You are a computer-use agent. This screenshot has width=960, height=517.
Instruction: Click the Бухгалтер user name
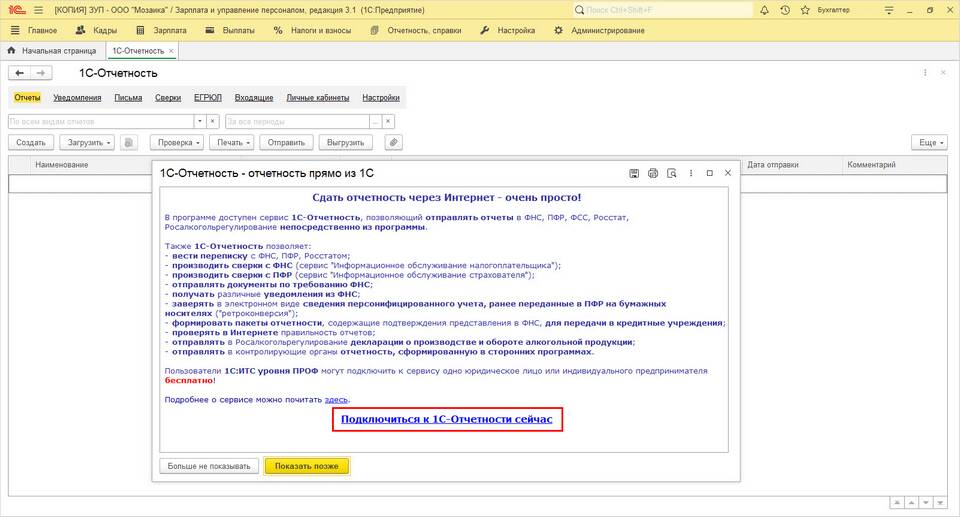click(x=833, y=10)
